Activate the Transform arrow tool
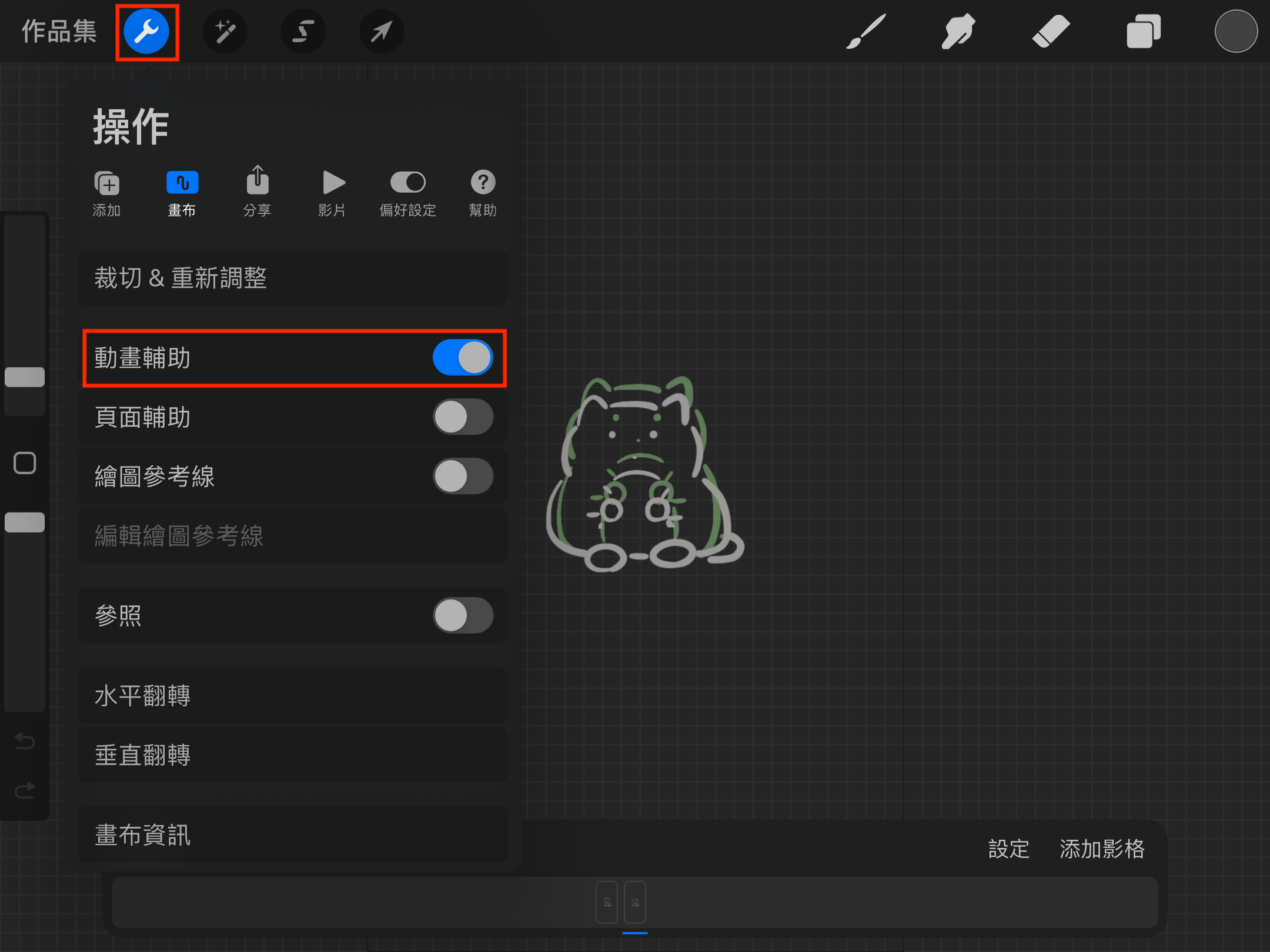The image size is (1270, 952). coord(382,32)
